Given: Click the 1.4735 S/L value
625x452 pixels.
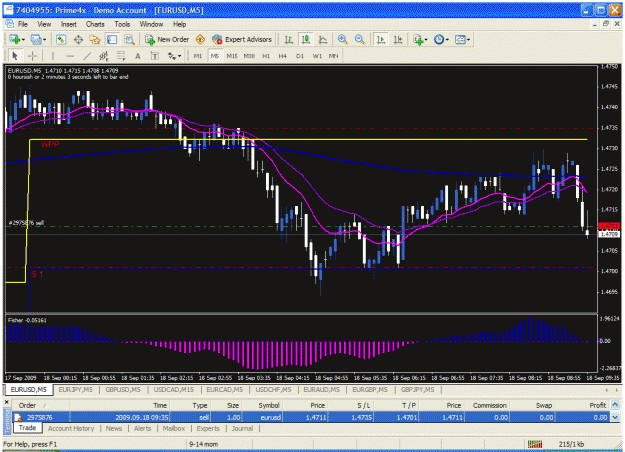Looking at the screenshot, I should tap(362, 417).
